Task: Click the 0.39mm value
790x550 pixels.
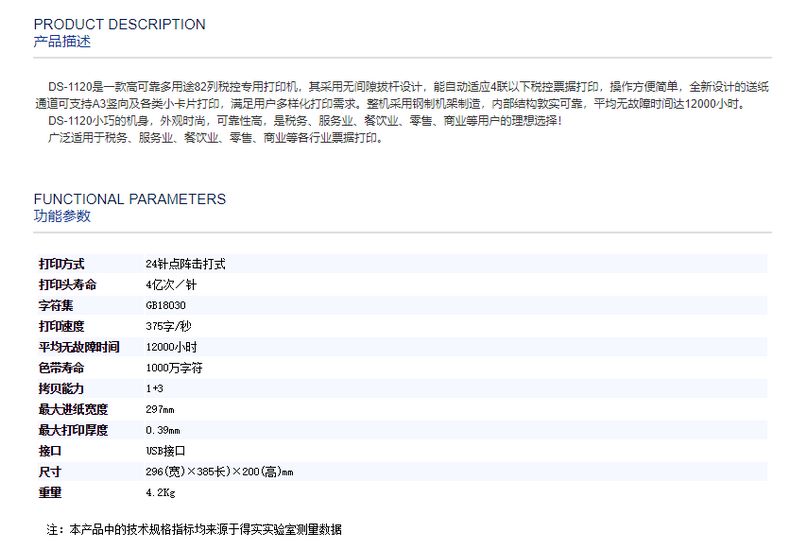Action: (x=163, y=430)
